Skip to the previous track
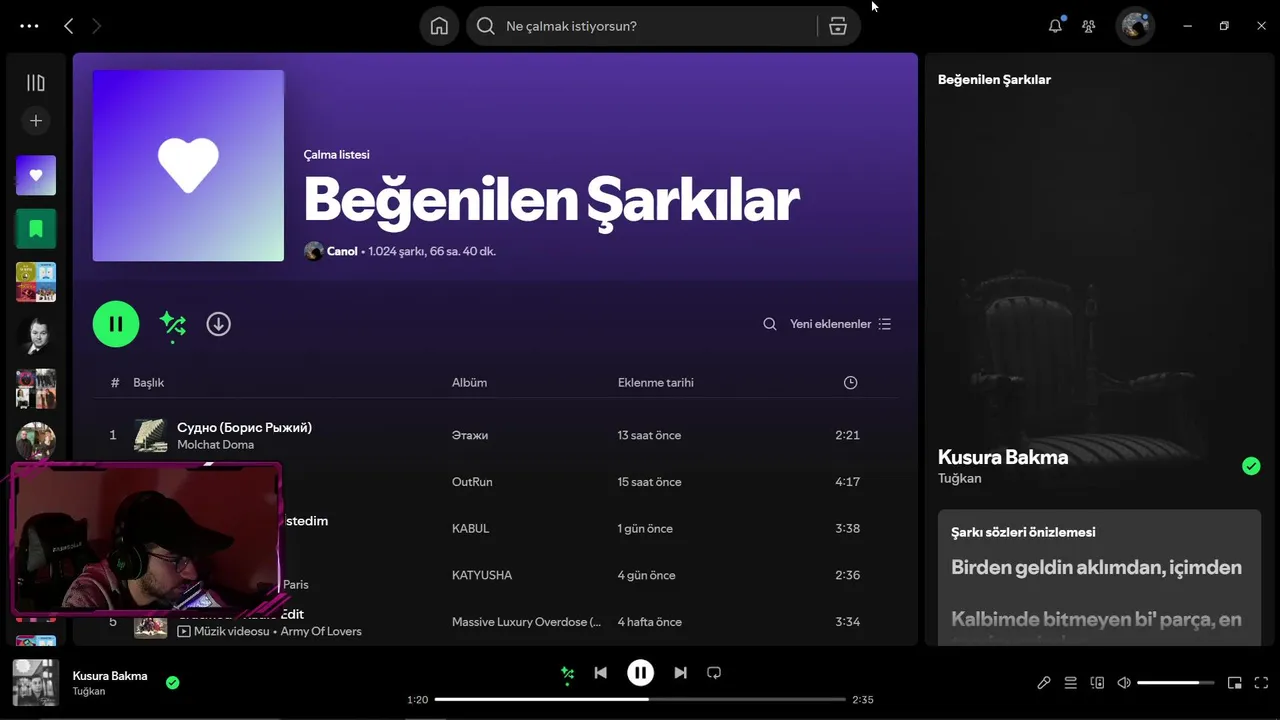The width and height of the screenshot is (1280, 720). pyautogui.click(x=600, y=673)
